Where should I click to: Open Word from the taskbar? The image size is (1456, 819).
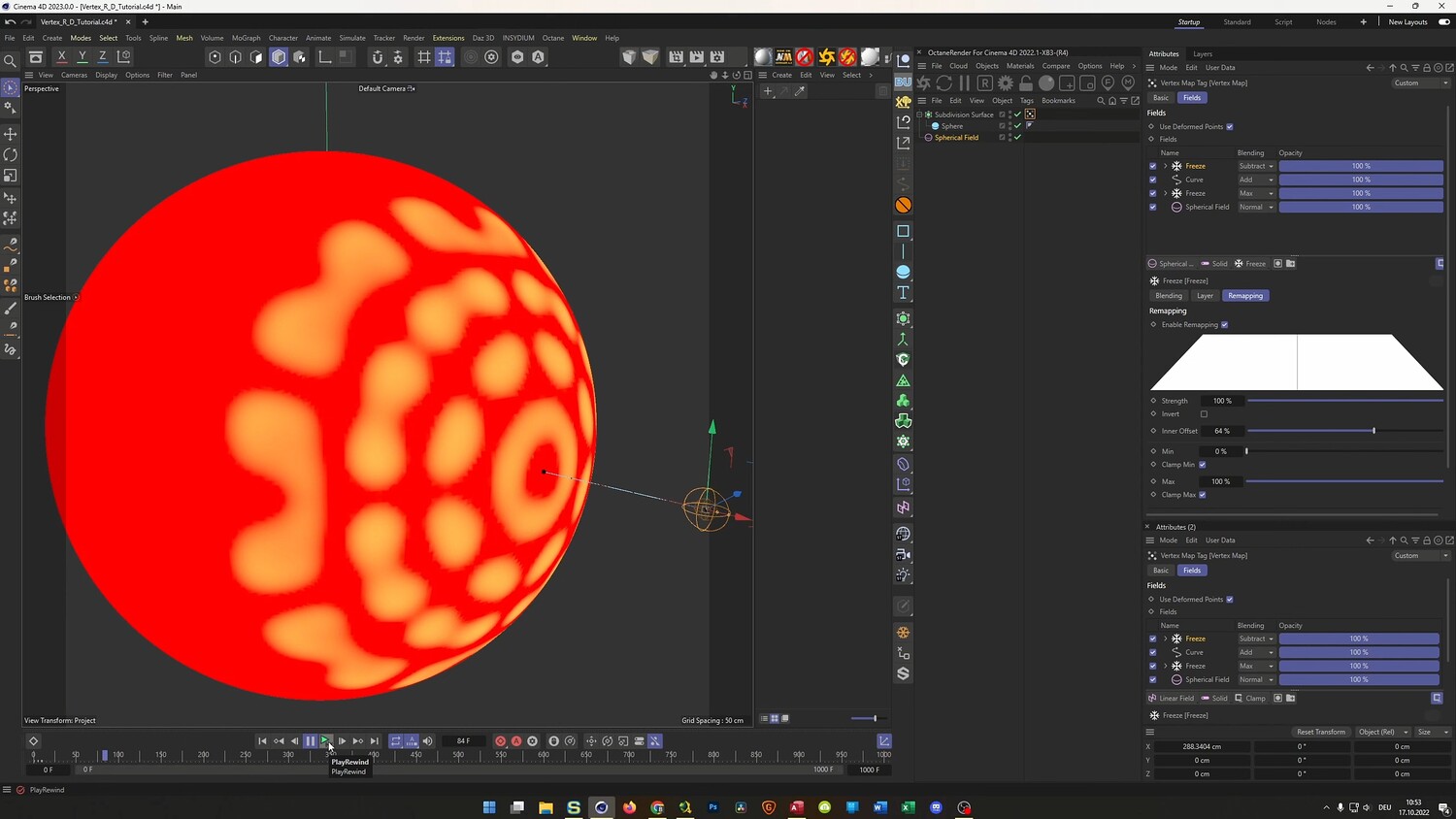click(880, 807)
